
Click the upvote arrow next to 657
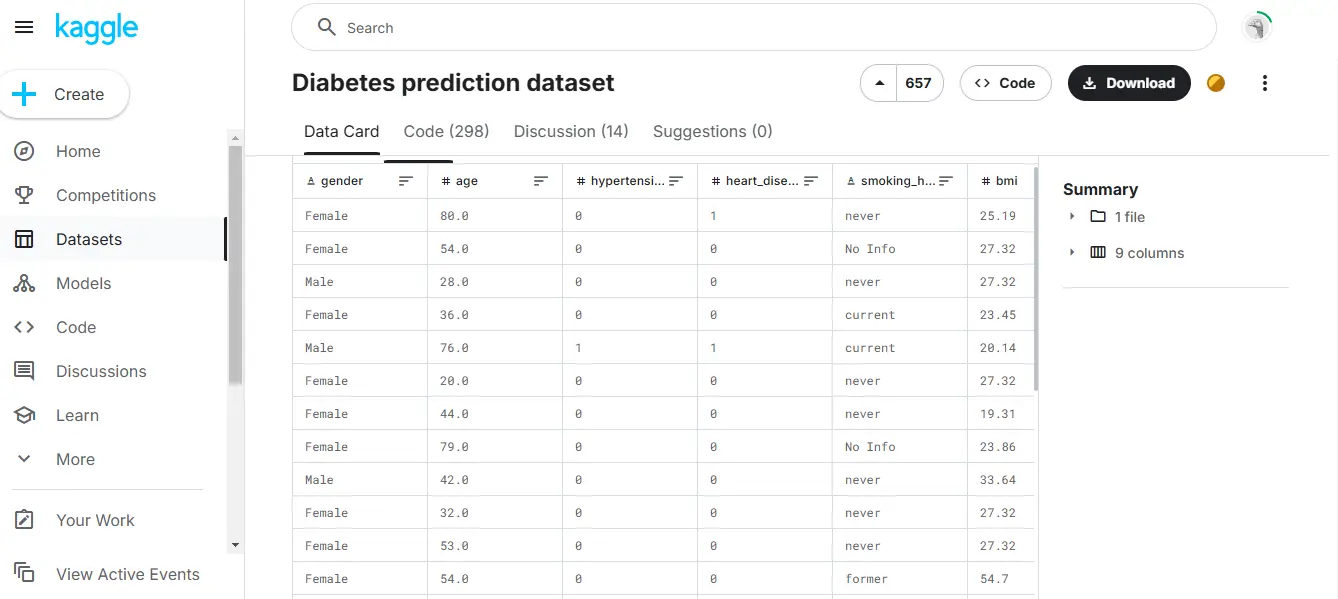pos(879,83)
